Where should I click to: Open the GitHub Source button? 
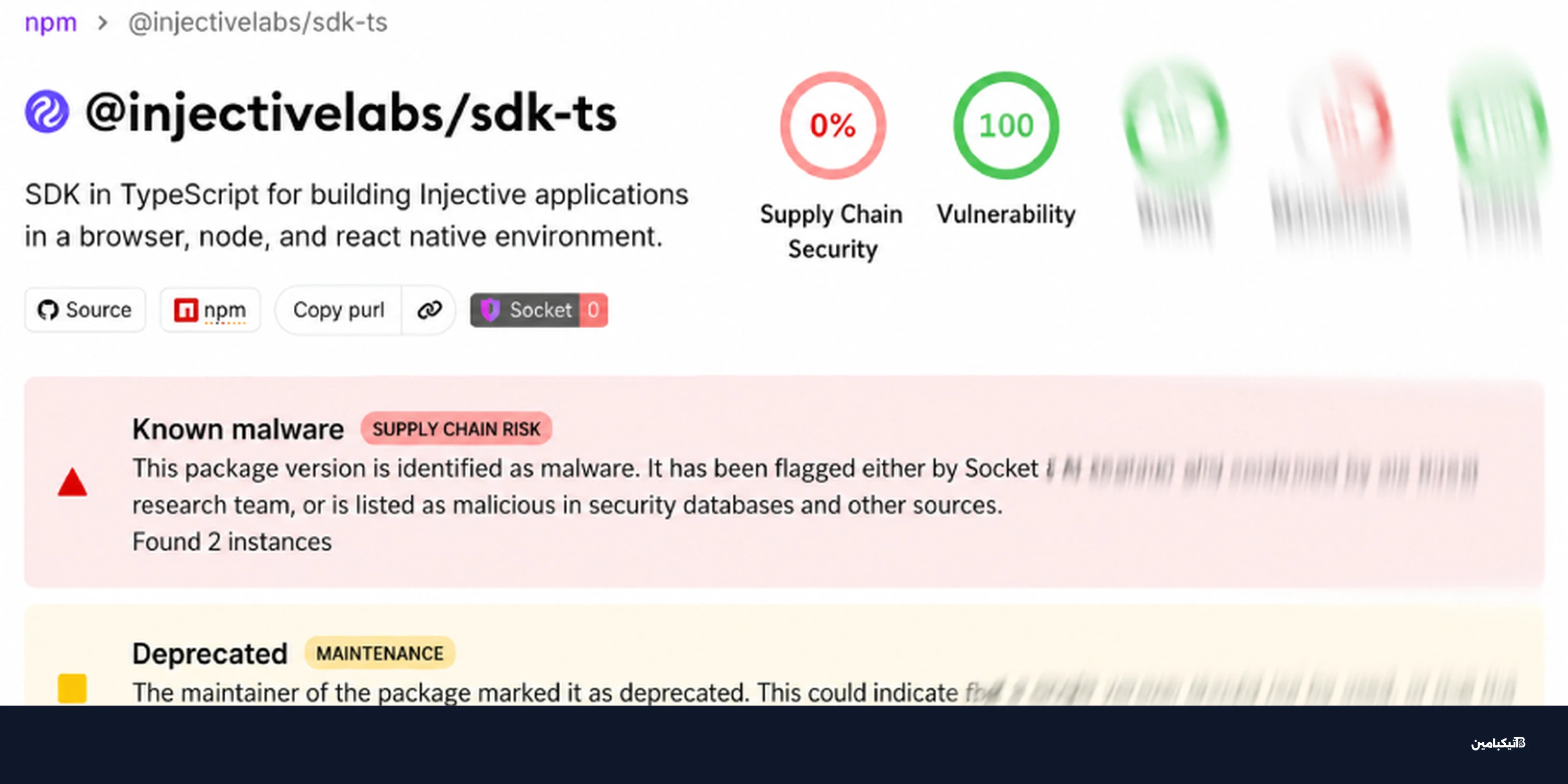(x=85, y=310)
